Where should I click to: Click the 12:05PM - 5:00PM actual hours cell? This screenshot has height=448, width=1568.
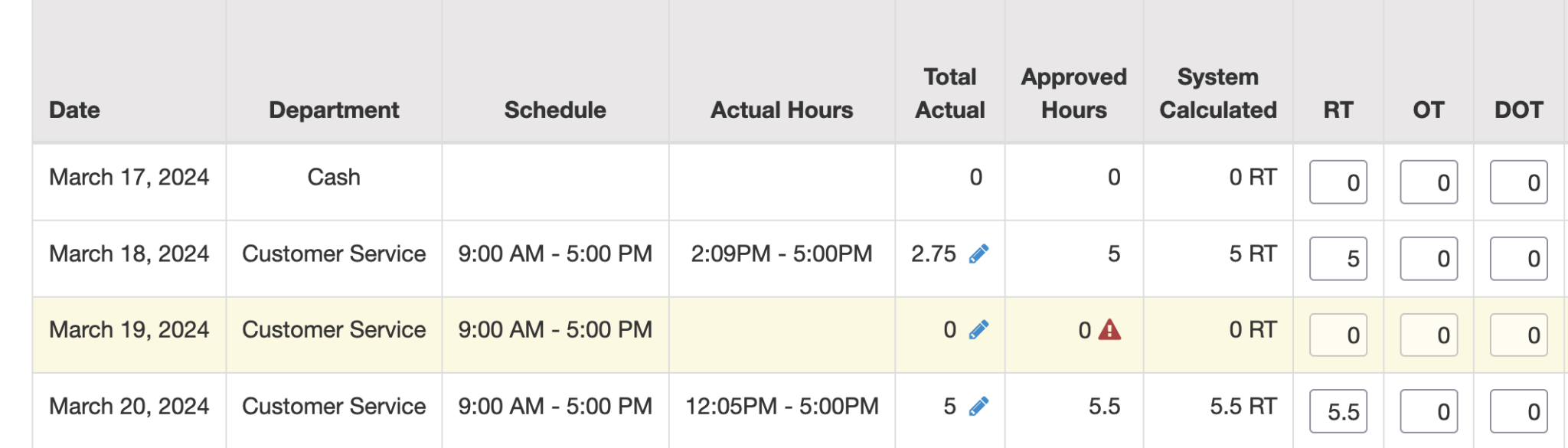[782, 407]
